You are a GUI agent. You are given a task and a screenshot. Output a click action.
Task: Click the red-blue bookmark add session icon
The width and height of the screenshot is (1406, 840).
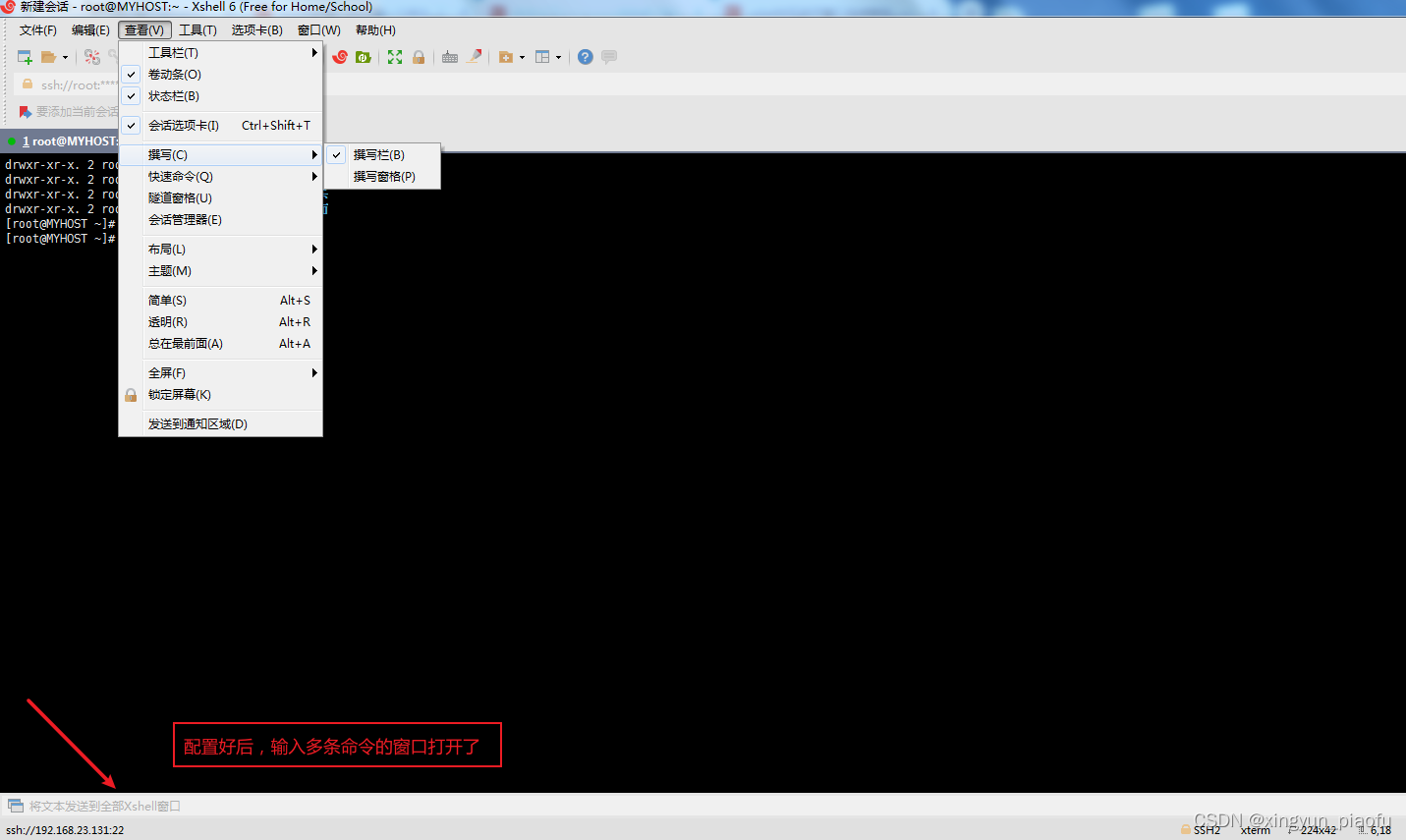(26, 112)
